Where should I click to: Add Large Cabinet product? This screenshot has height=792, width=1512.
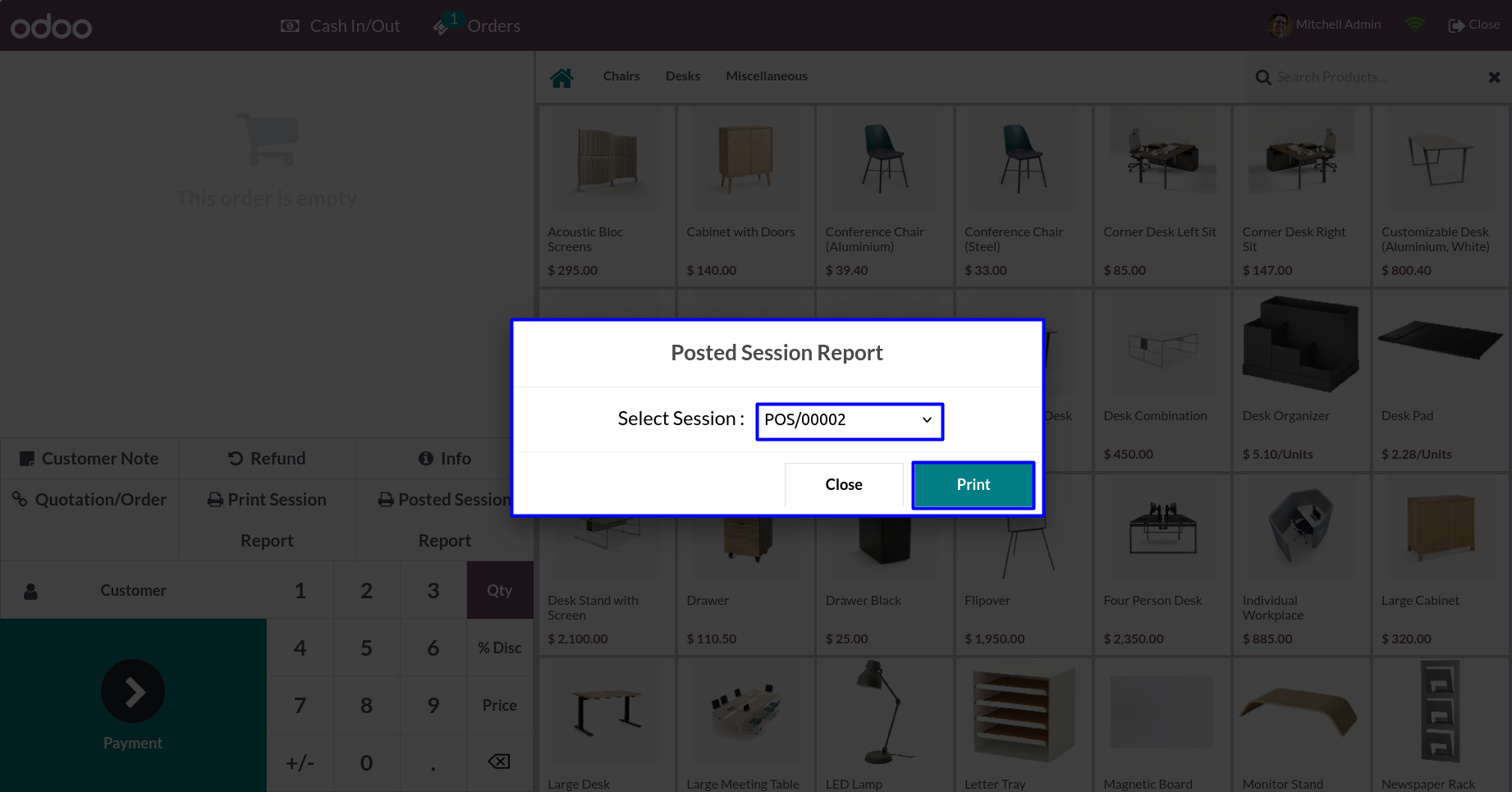(1440, 565)
